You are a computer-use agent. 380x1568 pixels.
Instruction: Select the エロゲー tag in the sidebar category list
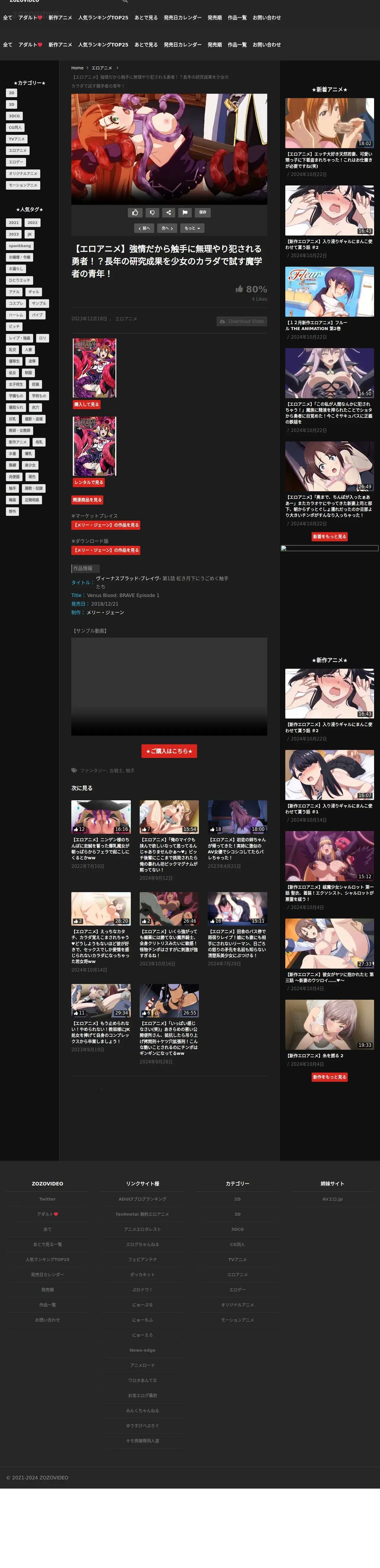coord(16,163)
